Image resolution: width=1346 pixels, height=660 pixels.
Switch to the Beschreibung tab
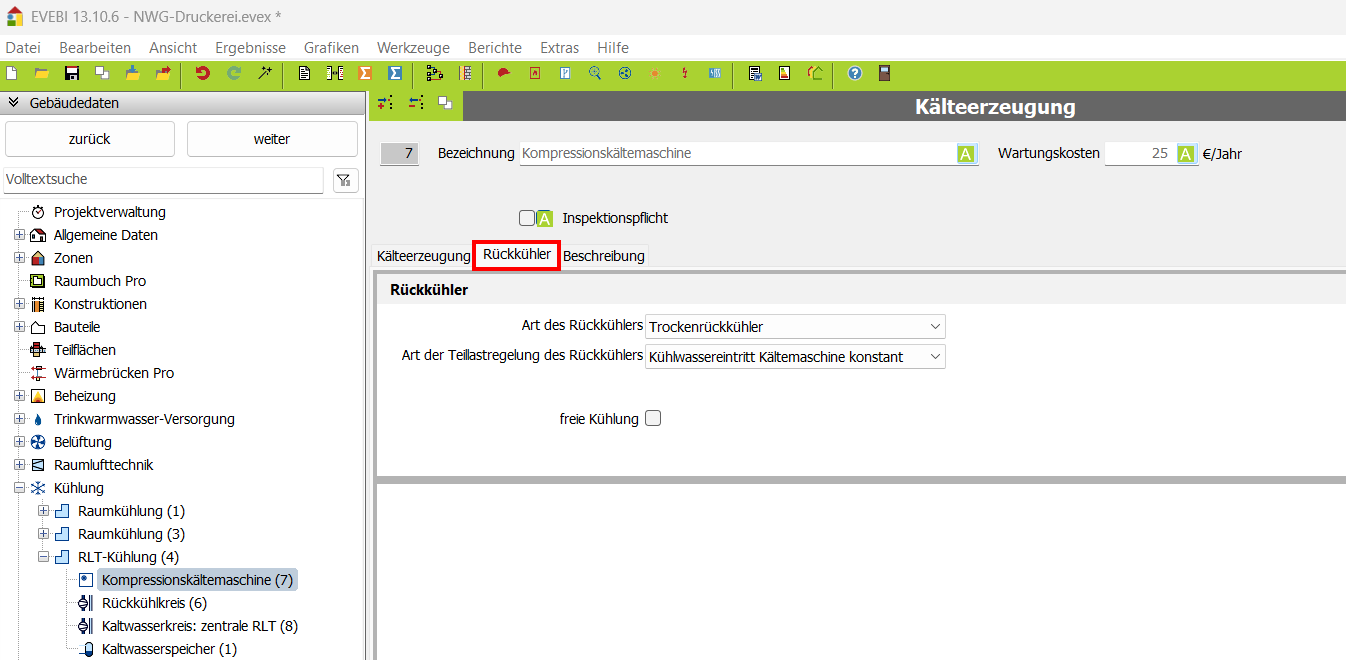pyautogui.click(x=604, y=256)
